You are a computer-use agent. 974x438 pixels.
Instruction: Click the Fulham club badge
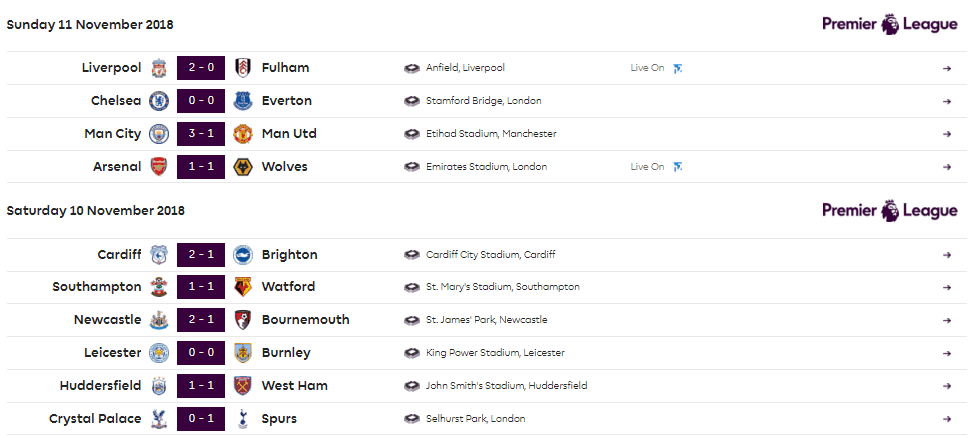click(243, 68)
